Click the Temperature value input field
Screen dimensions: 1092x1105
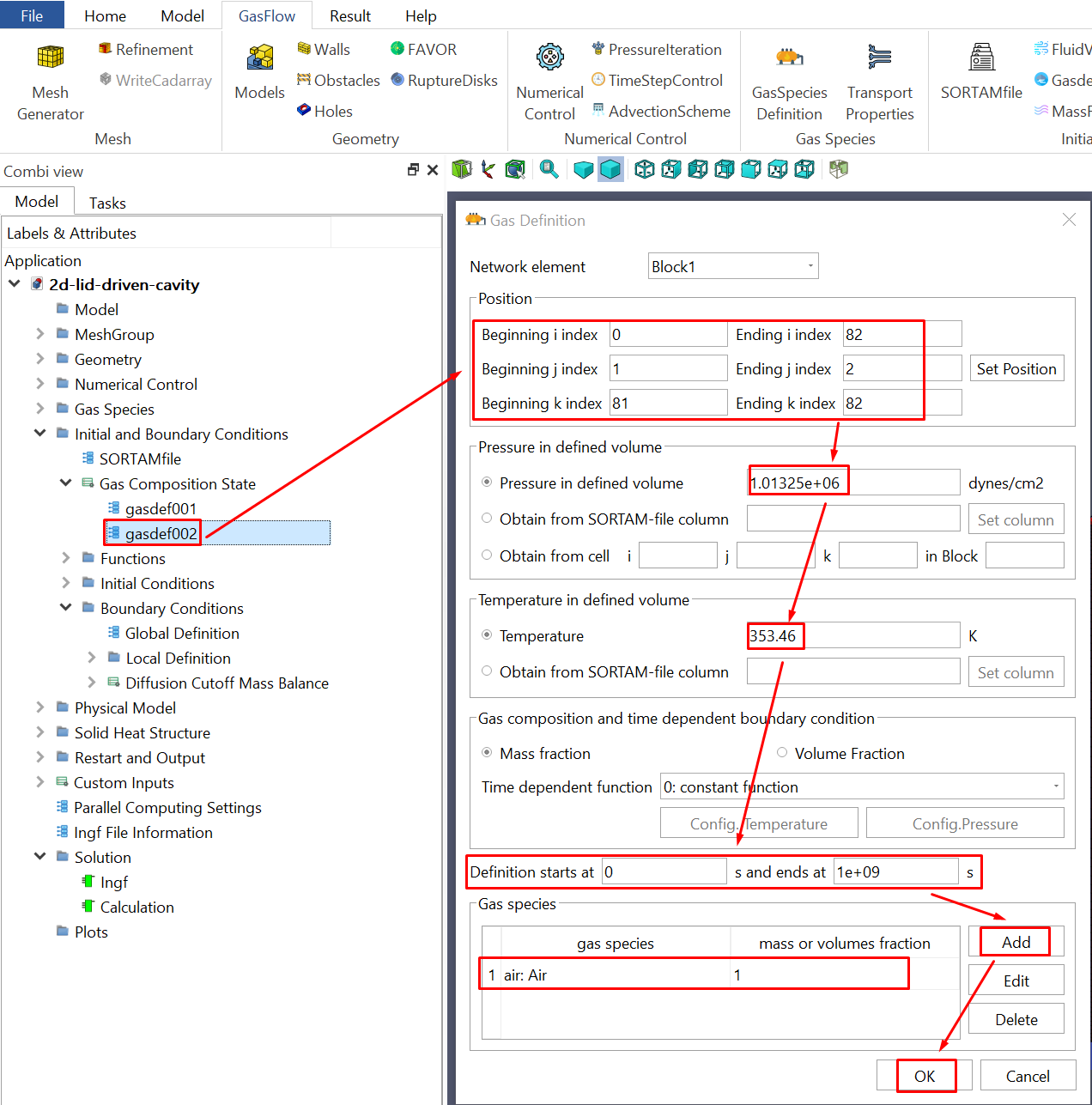852,635
